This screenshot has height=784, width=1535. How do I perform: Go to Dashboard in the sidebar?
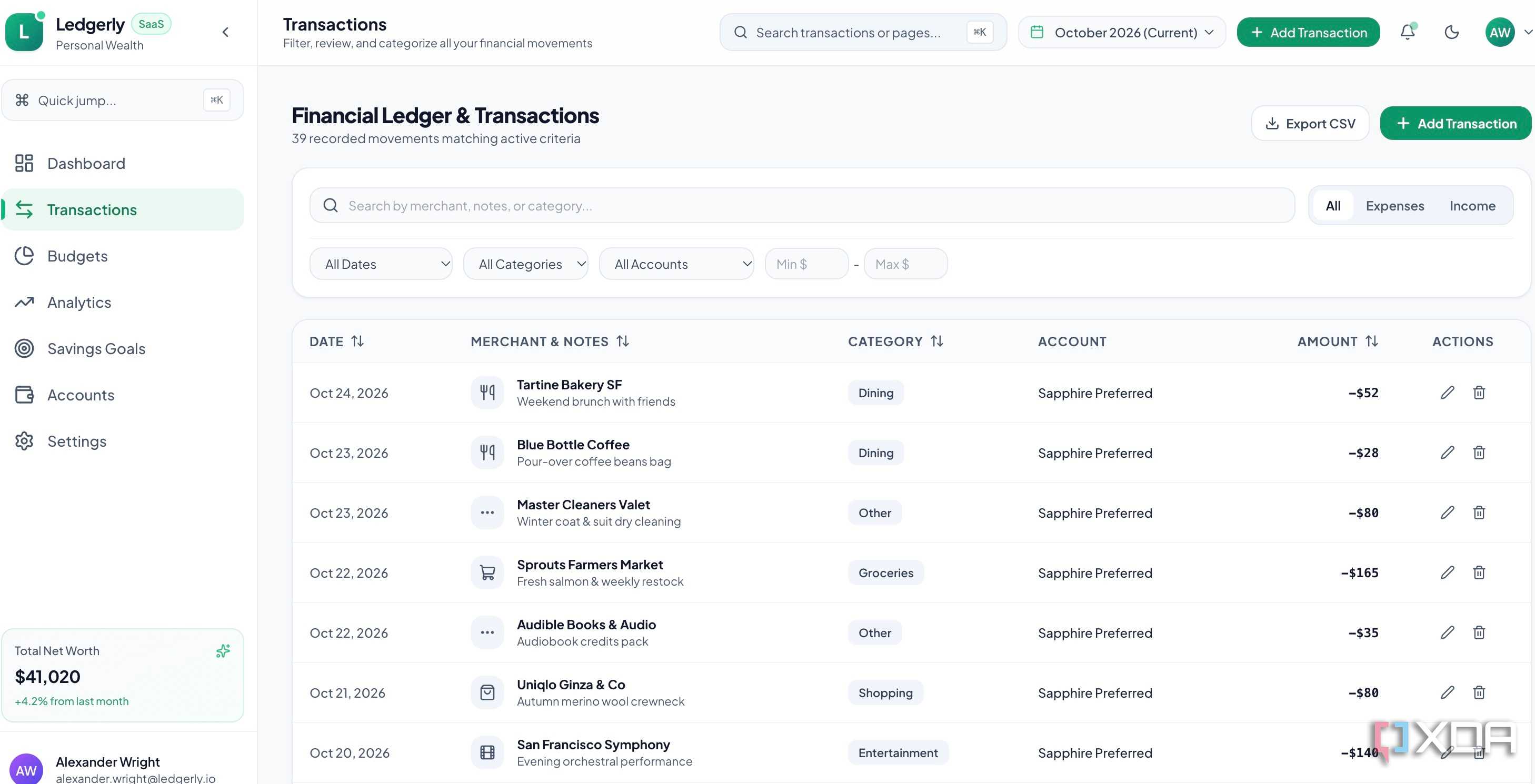pyautogui.click(x=123, y=163)
